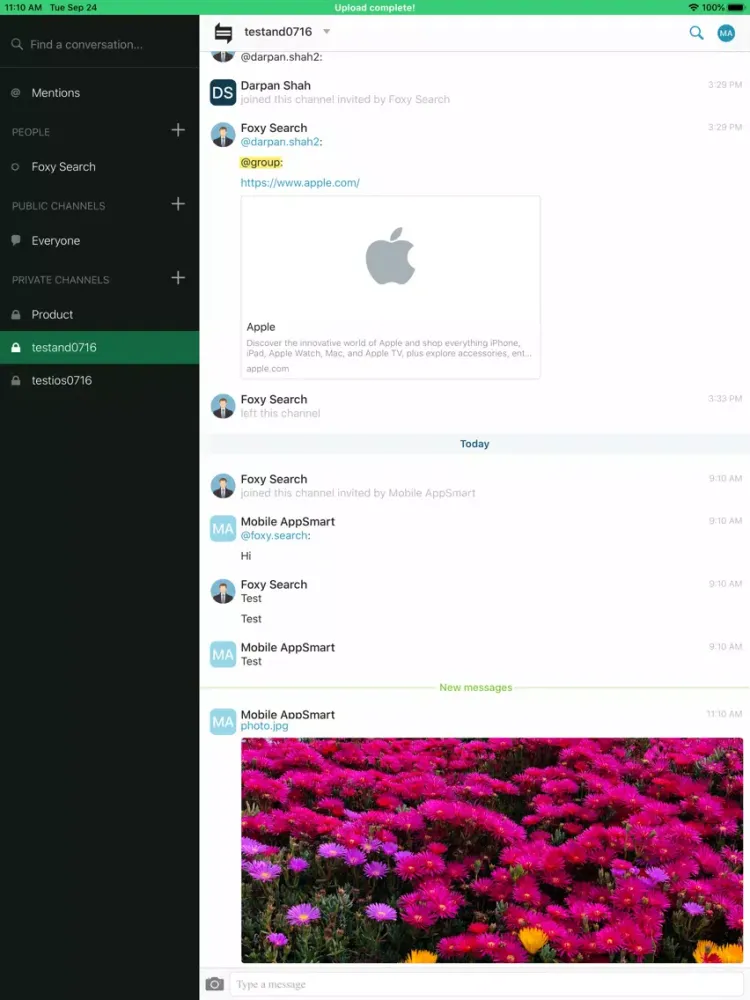
Task: Create a public channel using plus icon
Action: tap(178, 204)
